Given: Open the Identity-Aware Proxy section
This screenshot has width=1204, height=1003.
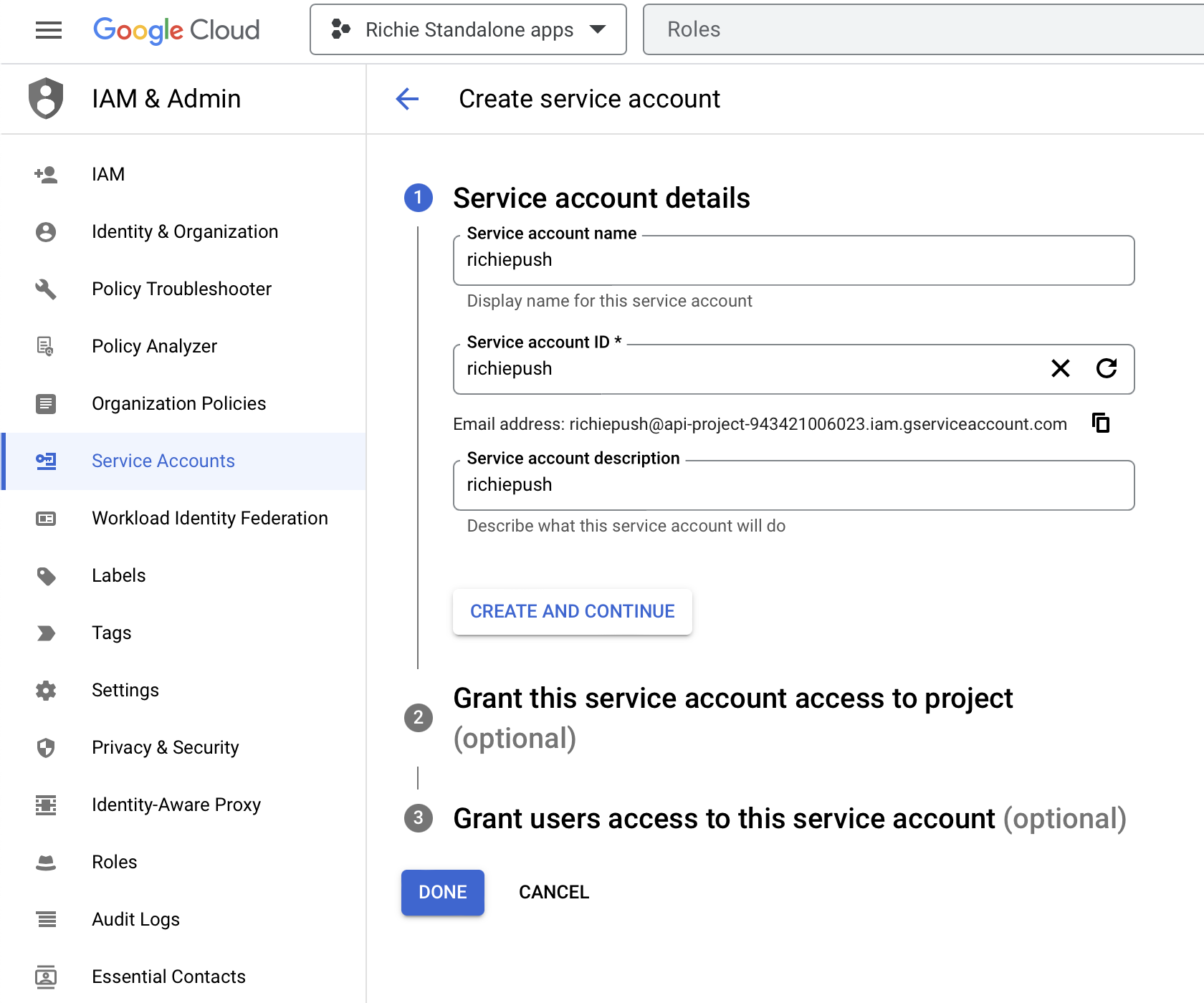Looking at the screenshot, I should point(176,804).
